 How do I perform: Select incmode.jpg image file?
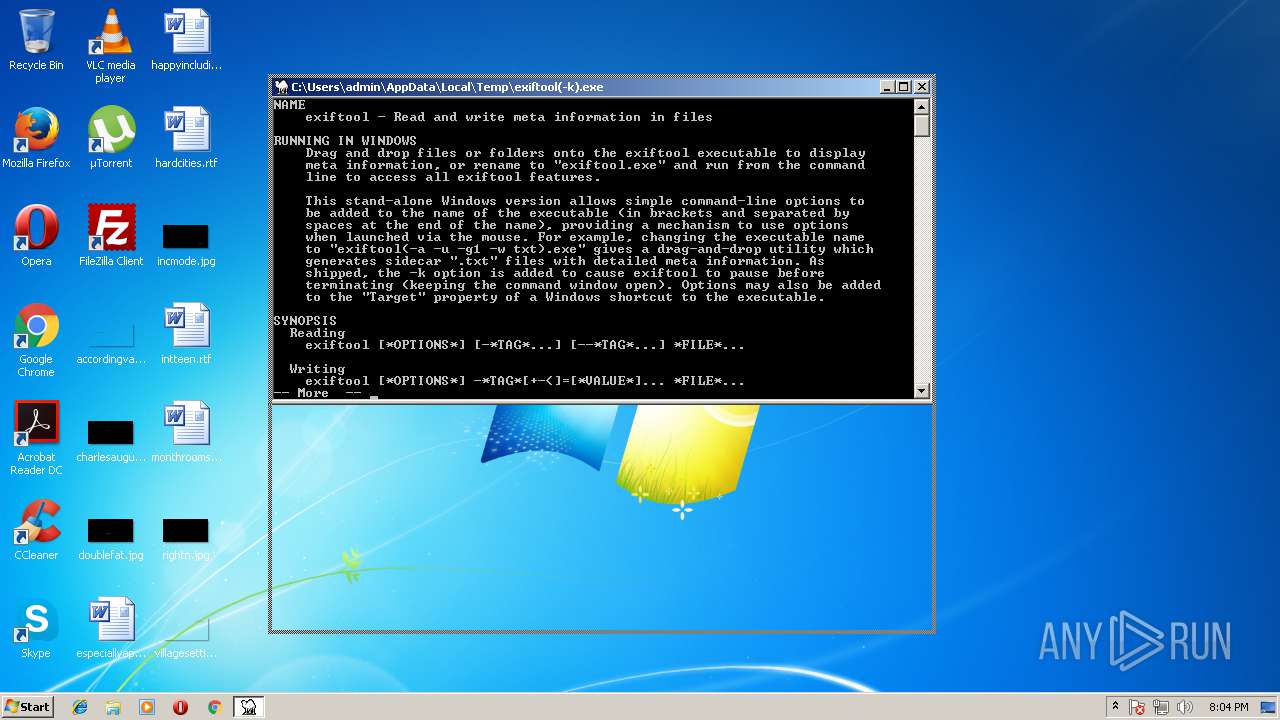(186, 245)
